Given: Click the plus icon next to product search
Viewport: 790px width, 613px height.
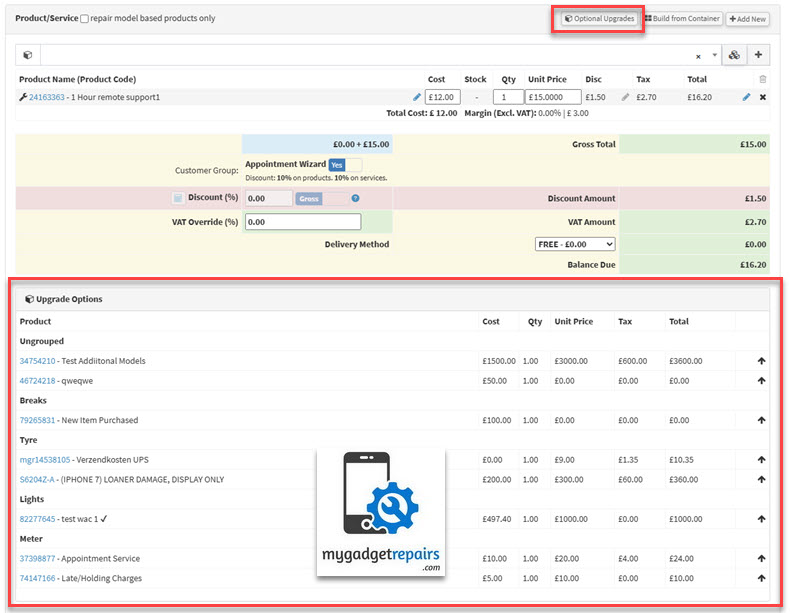Looking at the screenshot, I should 760,56.
